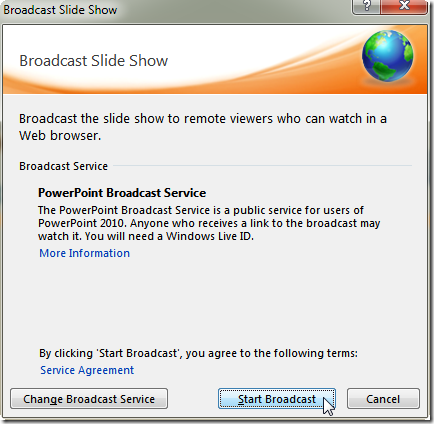Click the 'Broadcast Slide Show' window title bar text
The height and width of the screenshot is (424, 434).
(x=60, y=10)
